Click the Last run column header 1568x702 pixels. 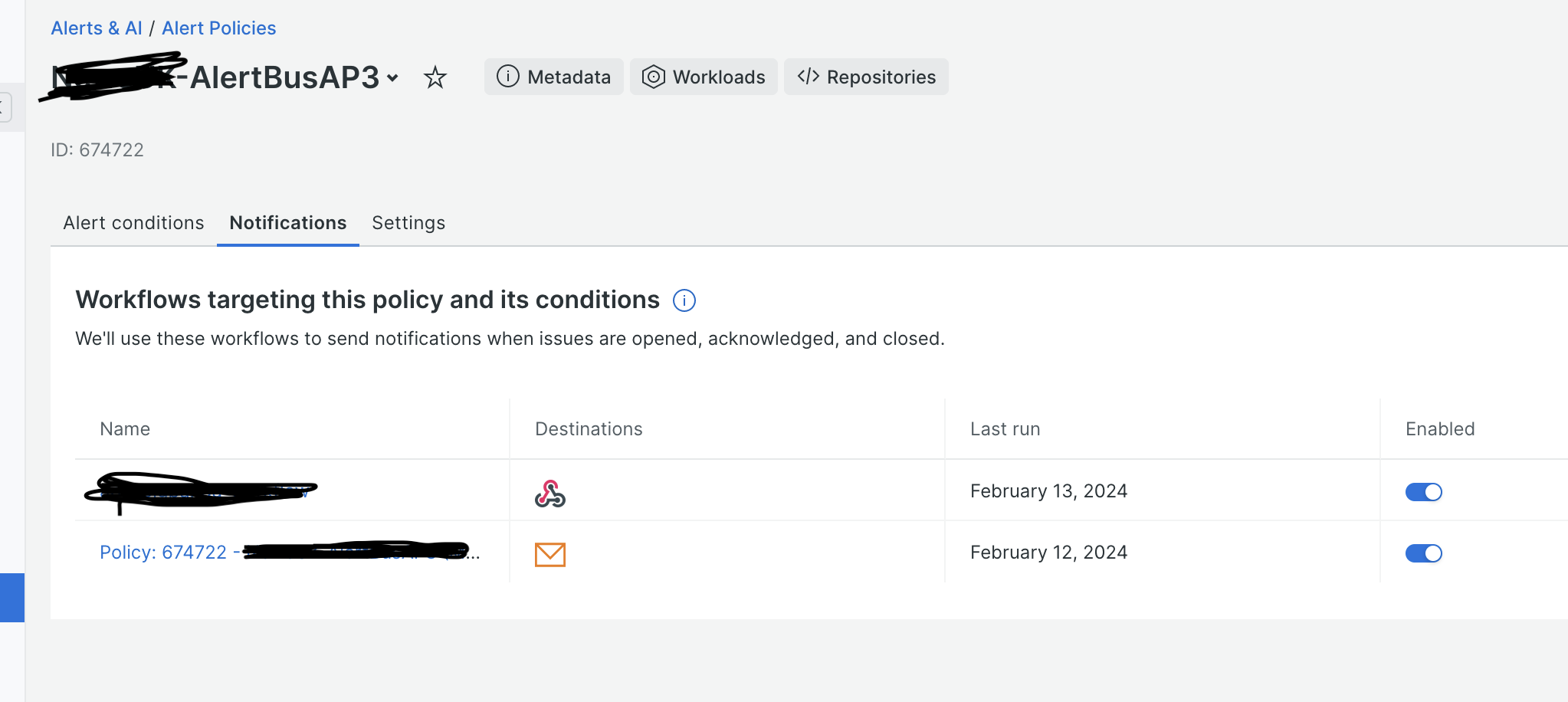tap(1005, 429)
